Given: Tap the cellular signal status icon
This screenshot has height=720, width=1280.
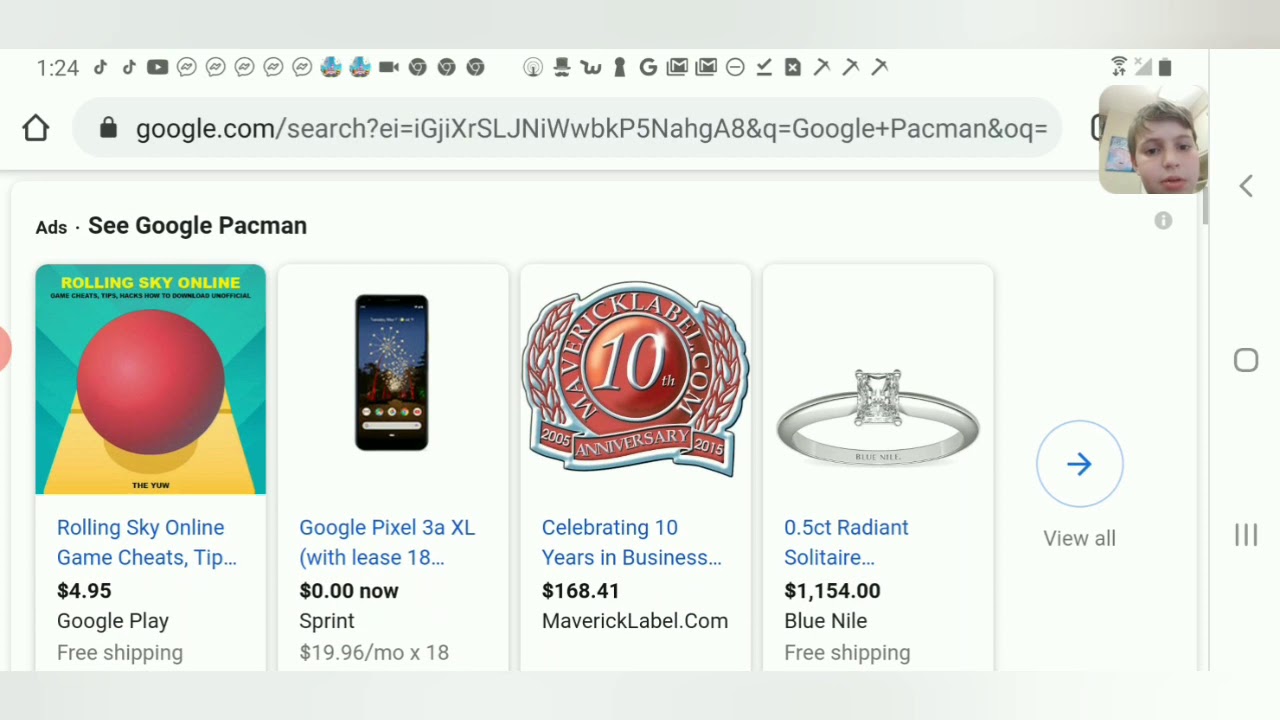Looking at the screenshot, I should [1143, 67].
